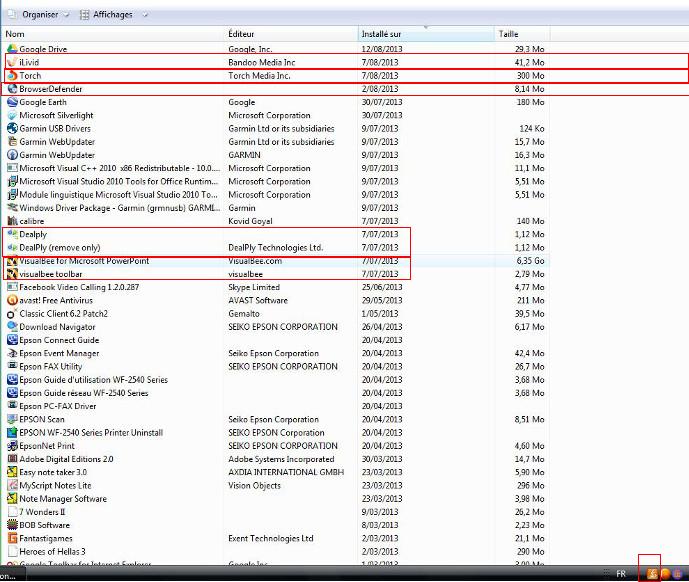Click the Garmin USB Drivers icon
The height and width of the screenshot is (582, 689).
[x=12, y=128]
